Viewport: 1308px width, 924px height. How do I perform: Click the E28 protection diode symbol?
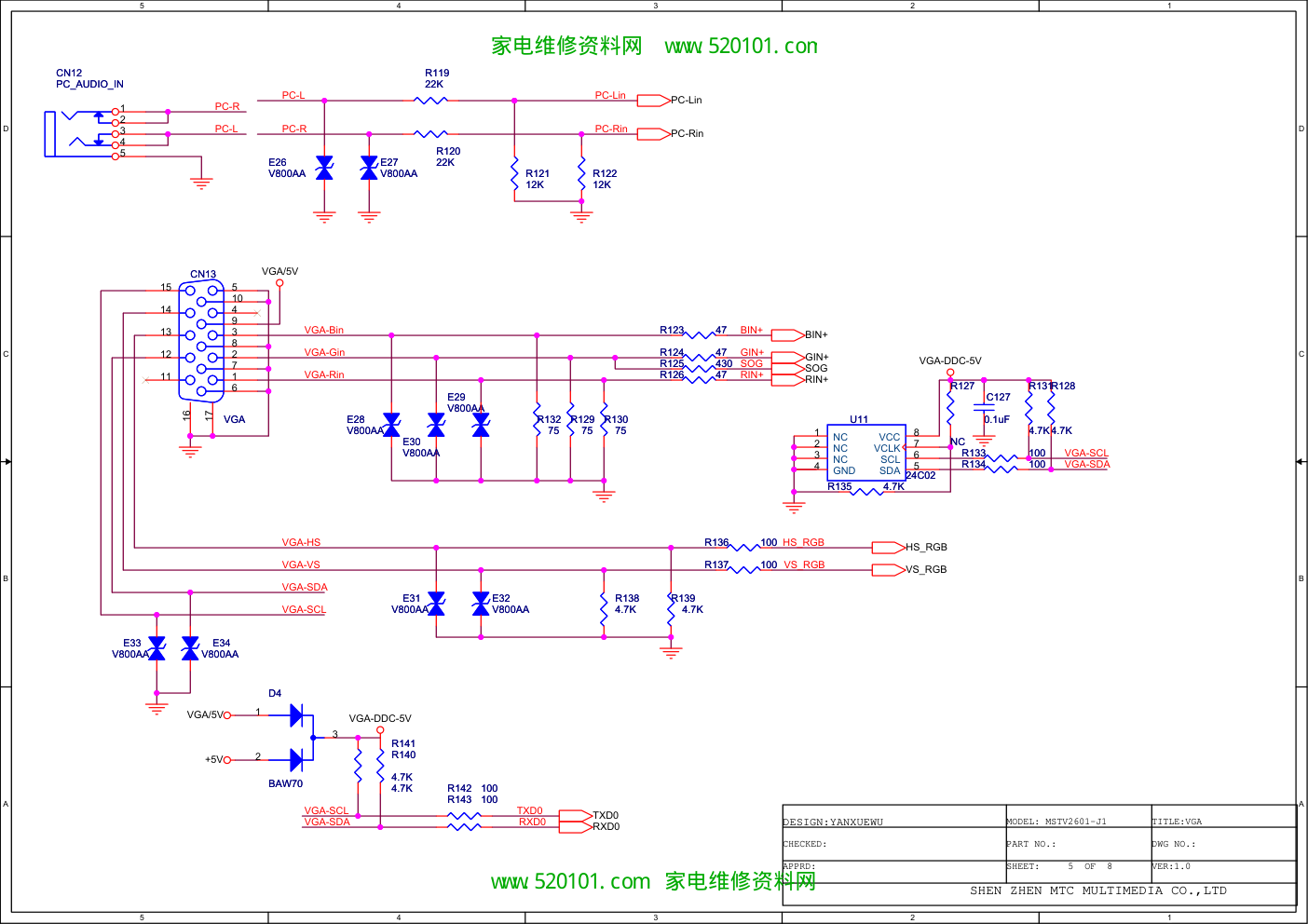[391, 425]
